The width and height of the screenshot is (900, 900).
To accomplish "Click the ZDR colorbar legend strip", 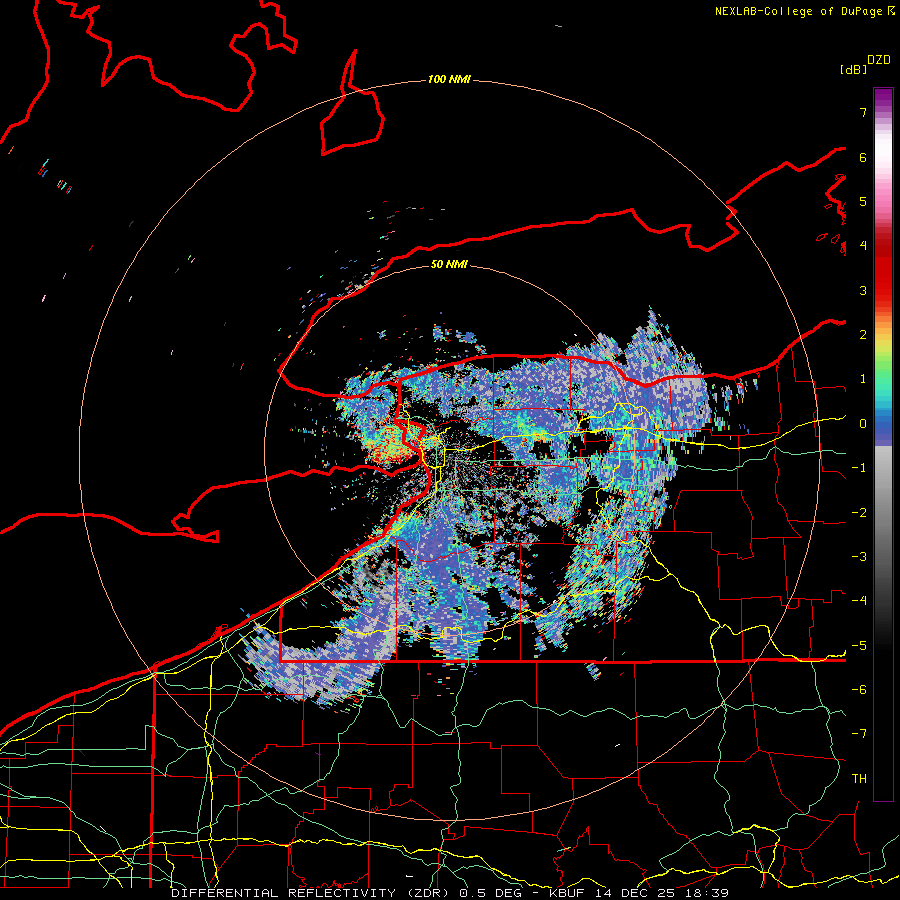I will (883, 444).
